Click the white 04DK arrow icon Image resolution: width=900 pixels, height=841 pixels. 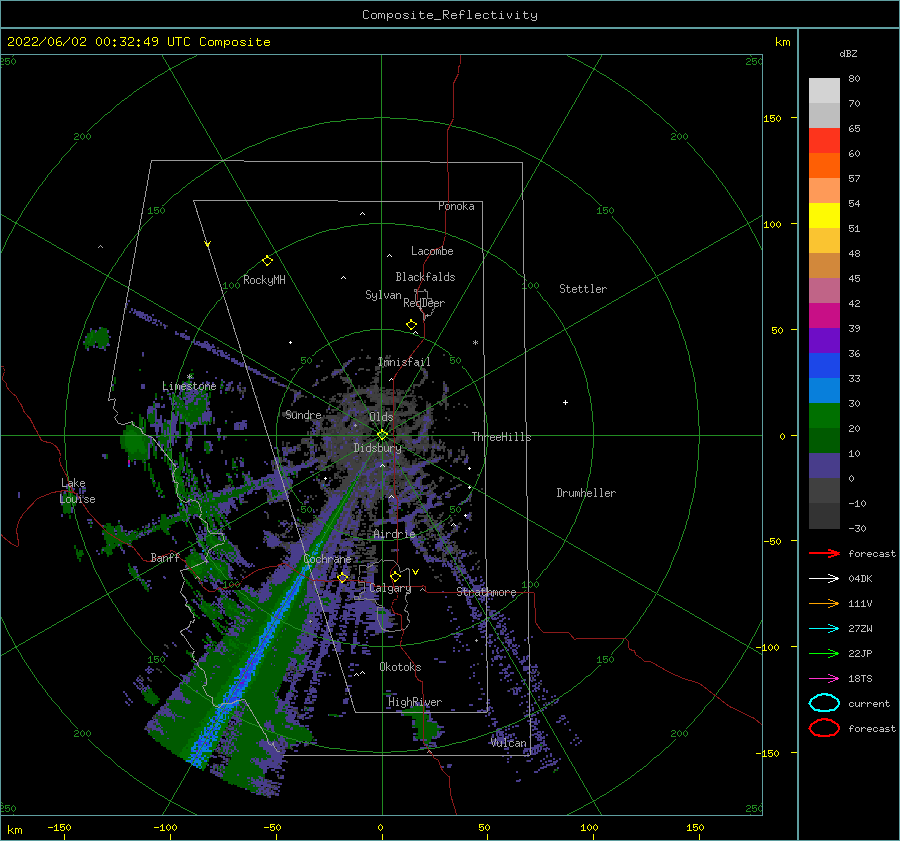pos(824,578)
